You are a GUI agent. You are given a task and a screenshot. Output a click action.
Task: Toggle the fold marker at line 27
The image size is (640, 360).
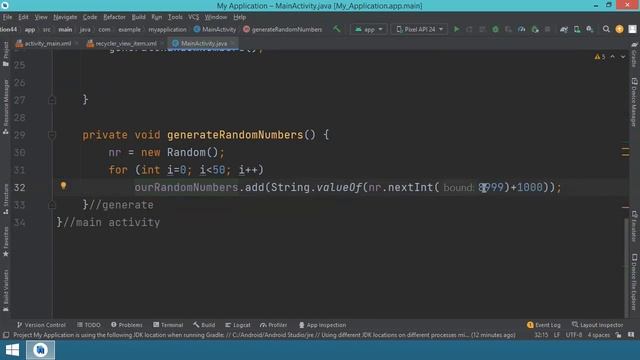click(52, 100)
